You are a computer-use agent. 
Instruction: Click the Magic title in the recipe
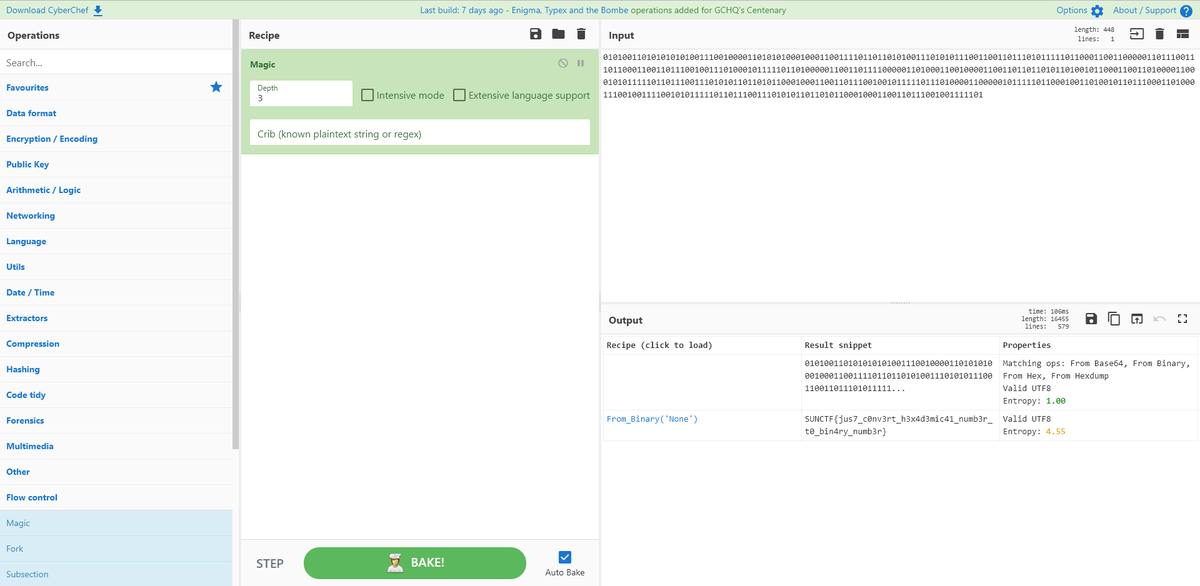pos(262,64)
